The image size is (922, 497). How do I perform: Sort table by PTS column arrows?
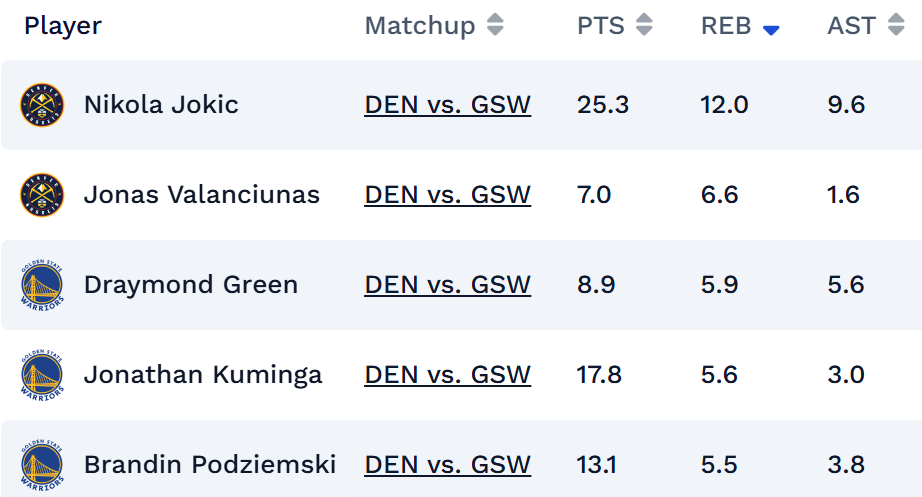pyautogui.click(x=644, y=26)
